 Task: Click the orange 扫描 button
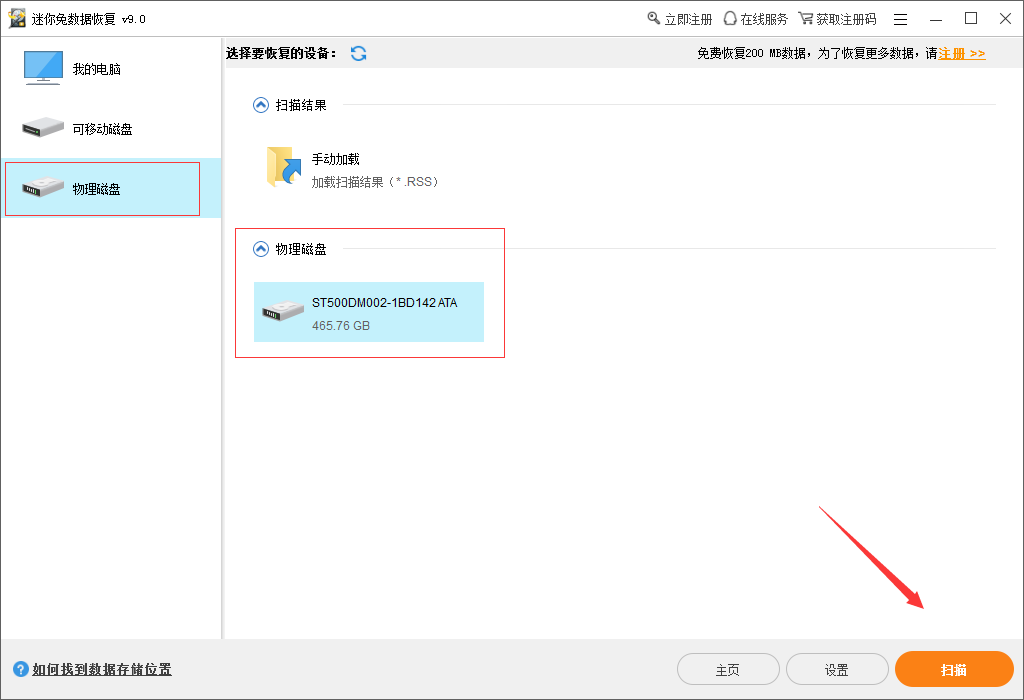click(954, 669)
